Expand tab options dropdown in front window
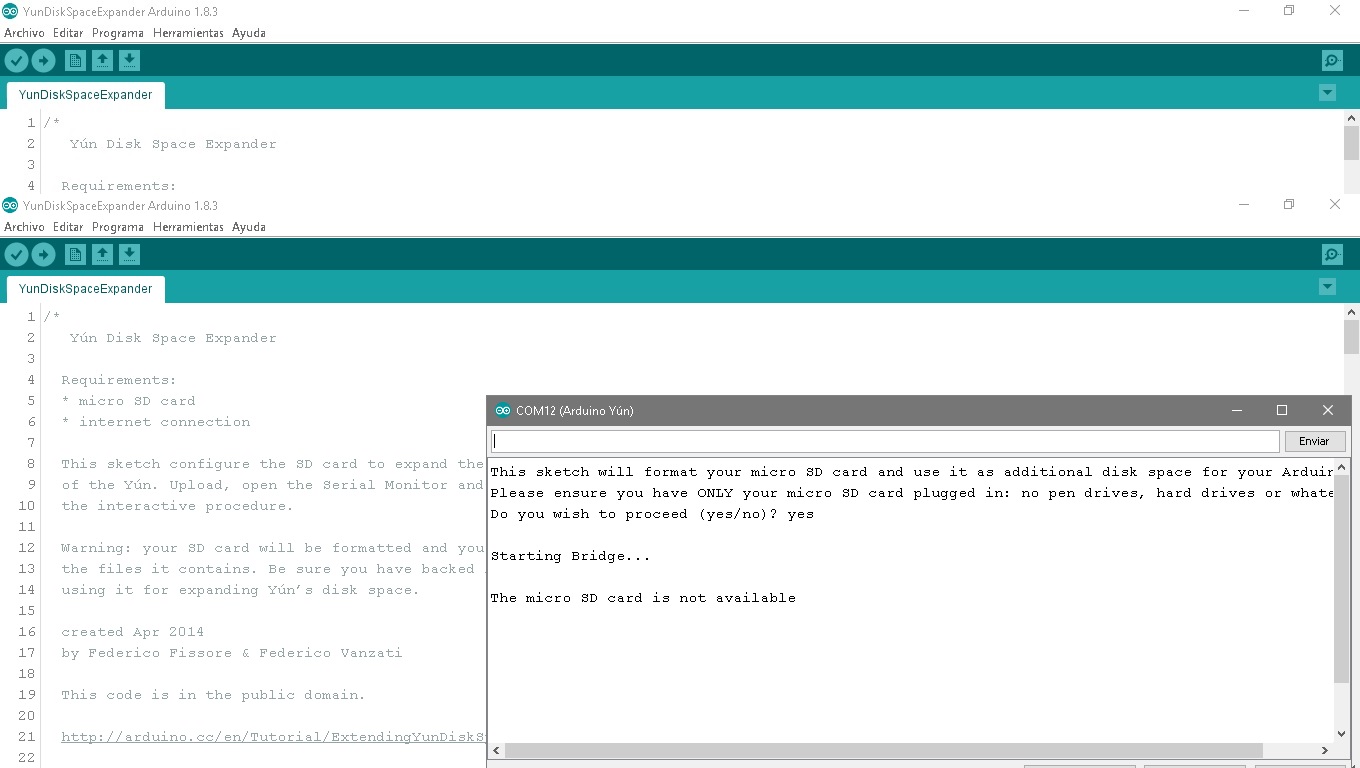This screenshot has height=768, width=1360. point(1327,287)
